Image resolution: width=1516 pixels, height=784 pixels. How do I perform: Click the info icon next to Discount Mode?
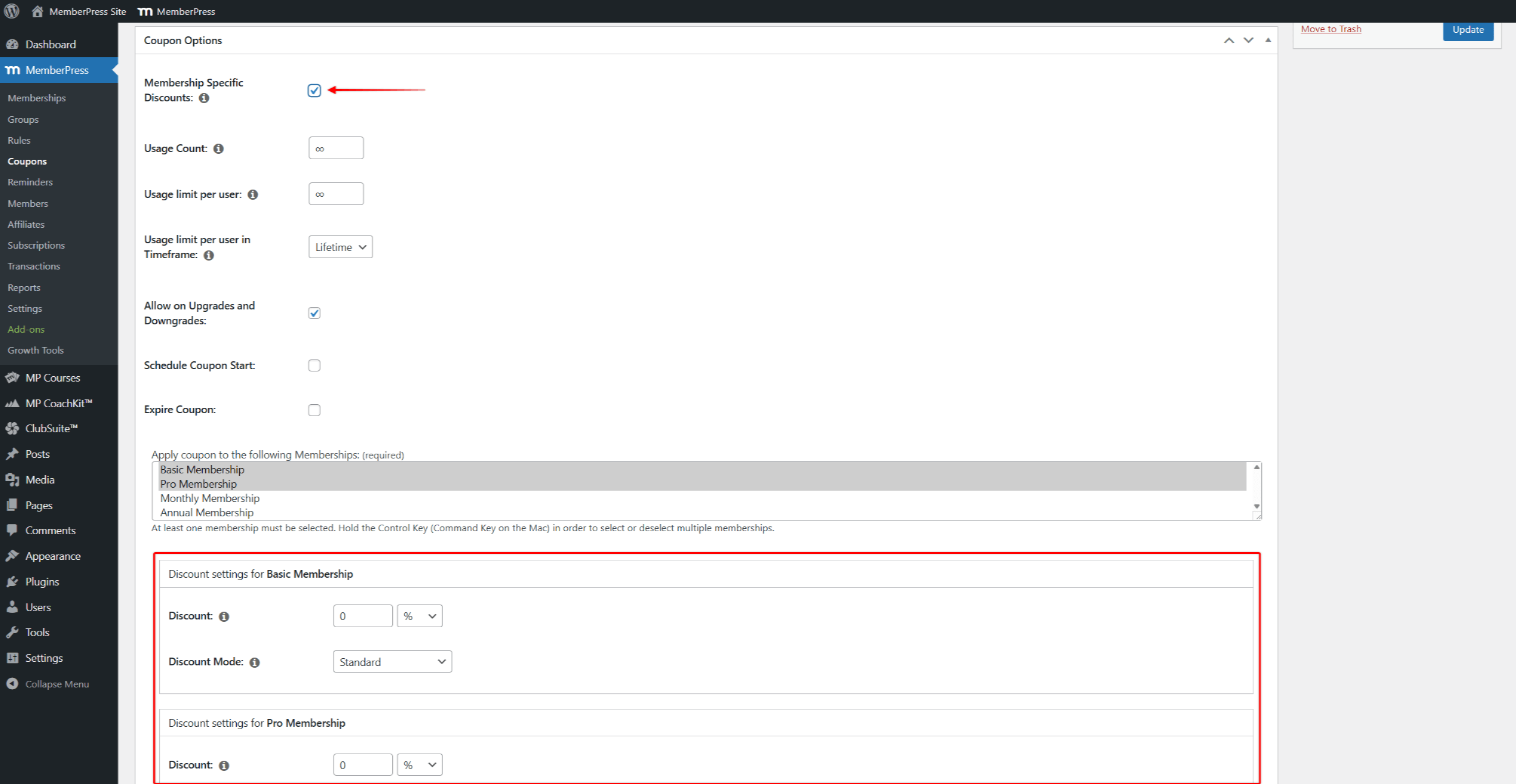click(254, 662)
